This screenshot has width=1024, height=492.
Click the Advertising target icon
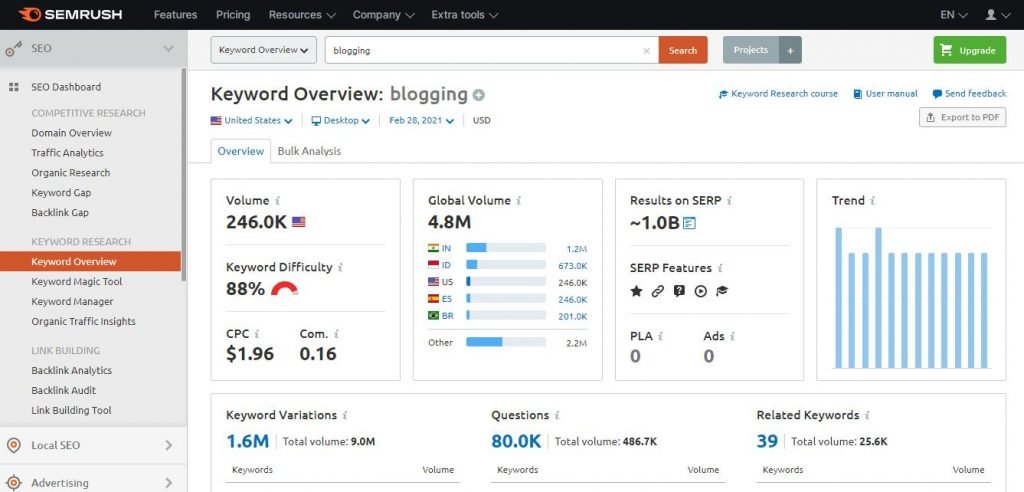point(13,483)
